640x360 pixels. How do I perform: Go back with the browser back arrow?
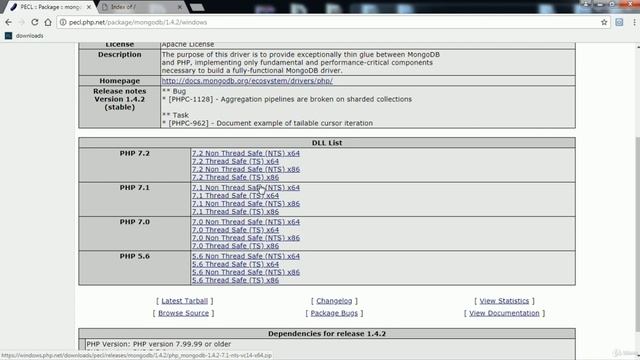coord(9,22)
